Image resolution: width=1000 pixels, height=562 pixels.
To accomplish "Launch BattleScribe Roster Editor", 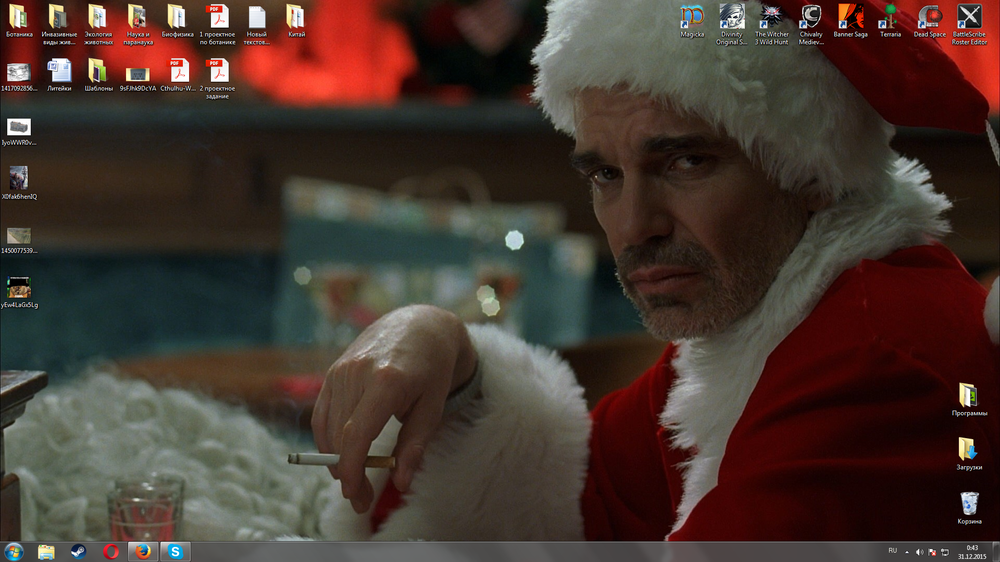I will click(x=969, y=17).
